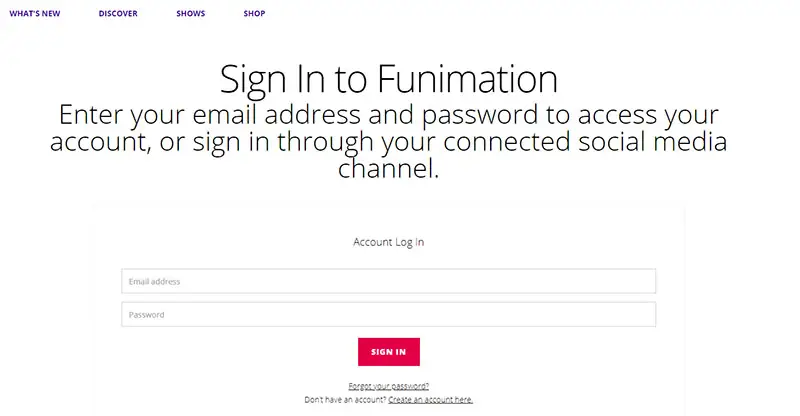Click the email and password instruction paragraph
800x416 pixels.
pyautogui.click(x=388, y=141)
